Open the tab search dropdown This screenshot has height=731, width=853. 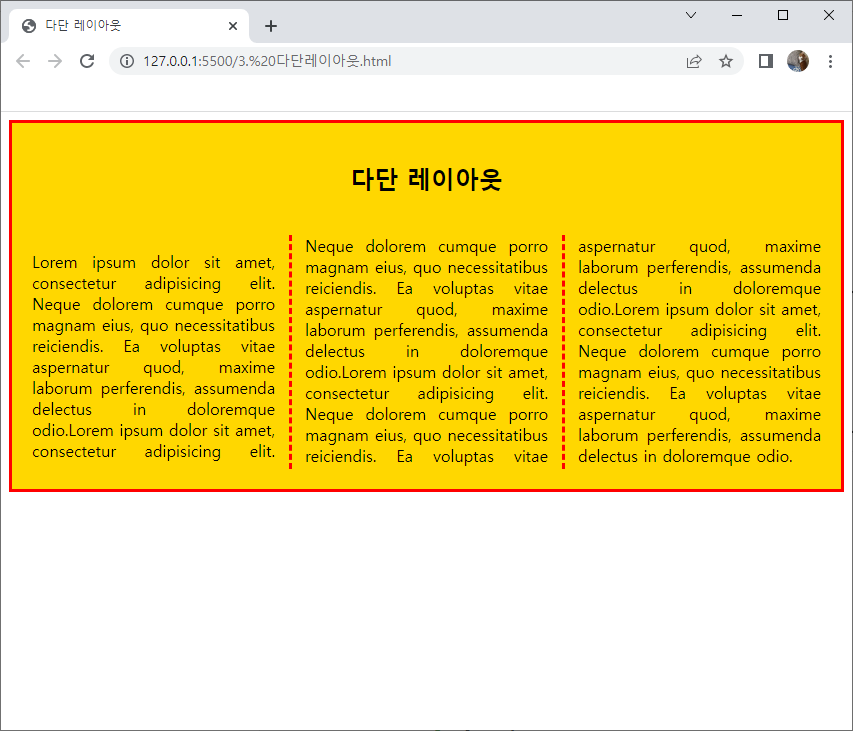pos(691,15)
